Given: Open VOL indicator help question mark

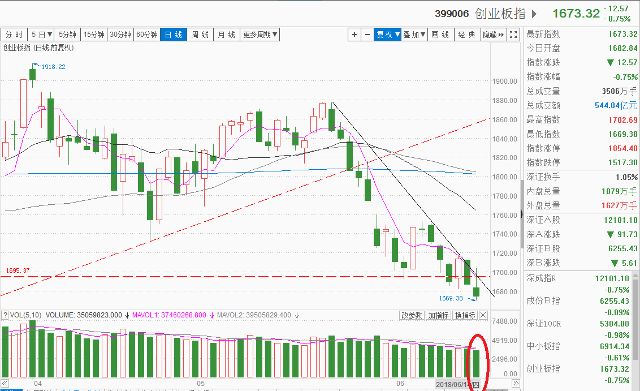Looking at the screenshot, I should tap(5, 315).
